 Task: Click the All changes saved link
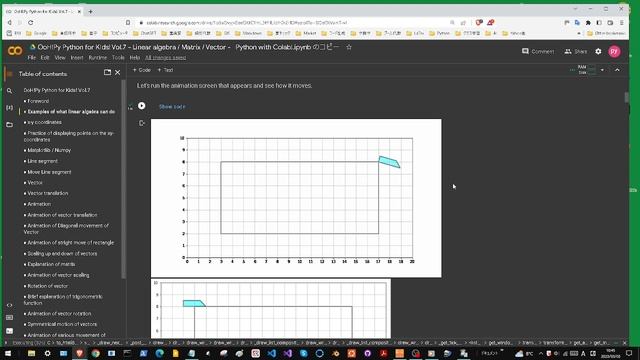[x=165, y=58]
